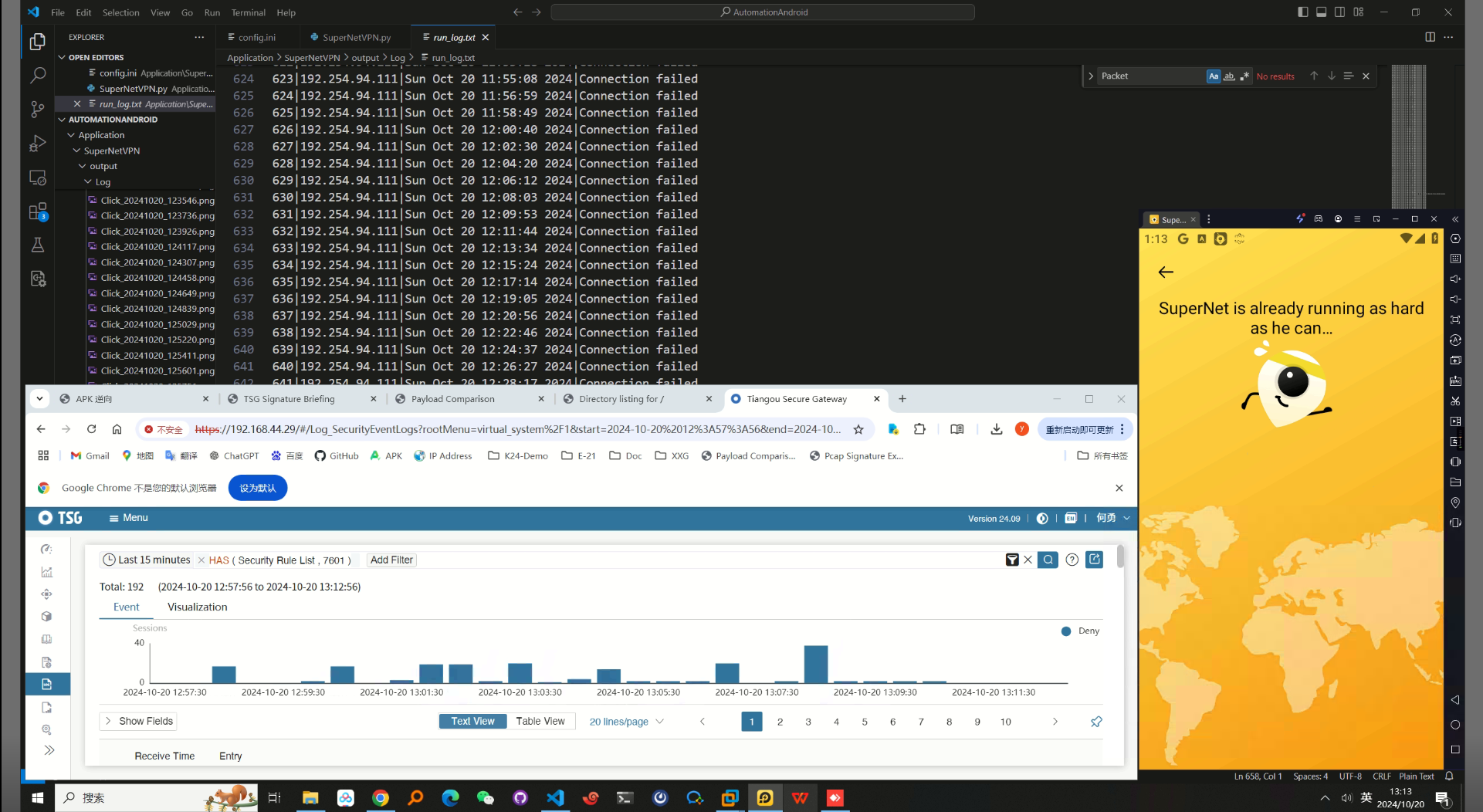Click the Chrome reload page icon
The image size is (1483, 812).
point(91,429)
